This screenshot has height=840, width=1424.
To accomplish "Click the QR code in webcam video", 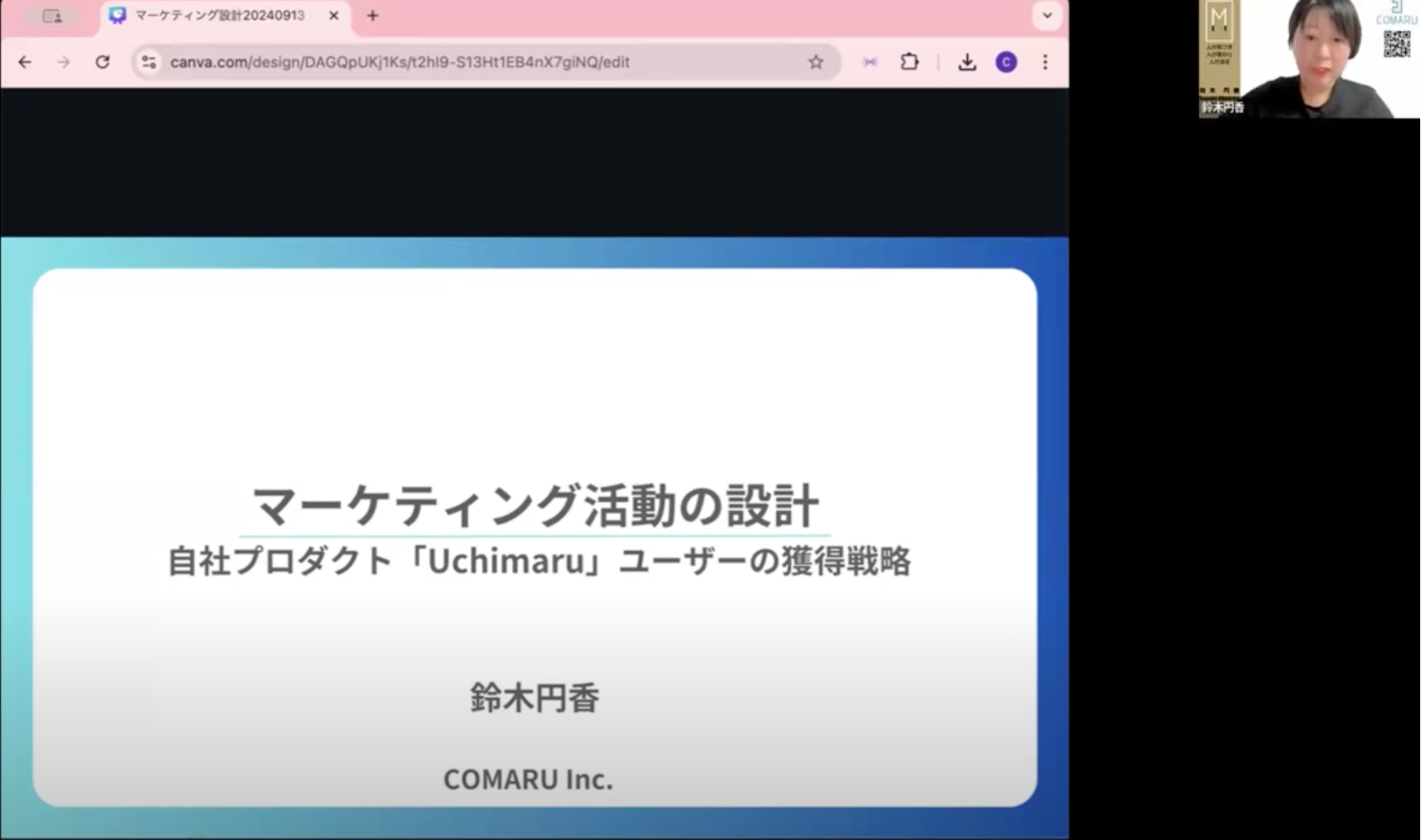I will [x=1396, y=44].
